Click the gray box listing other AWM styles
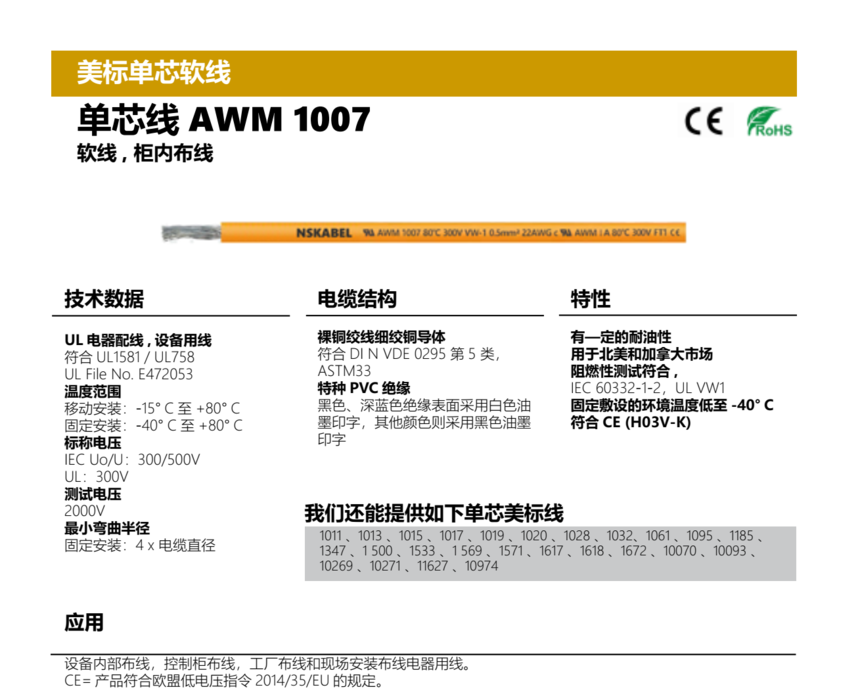 [550, 552]
